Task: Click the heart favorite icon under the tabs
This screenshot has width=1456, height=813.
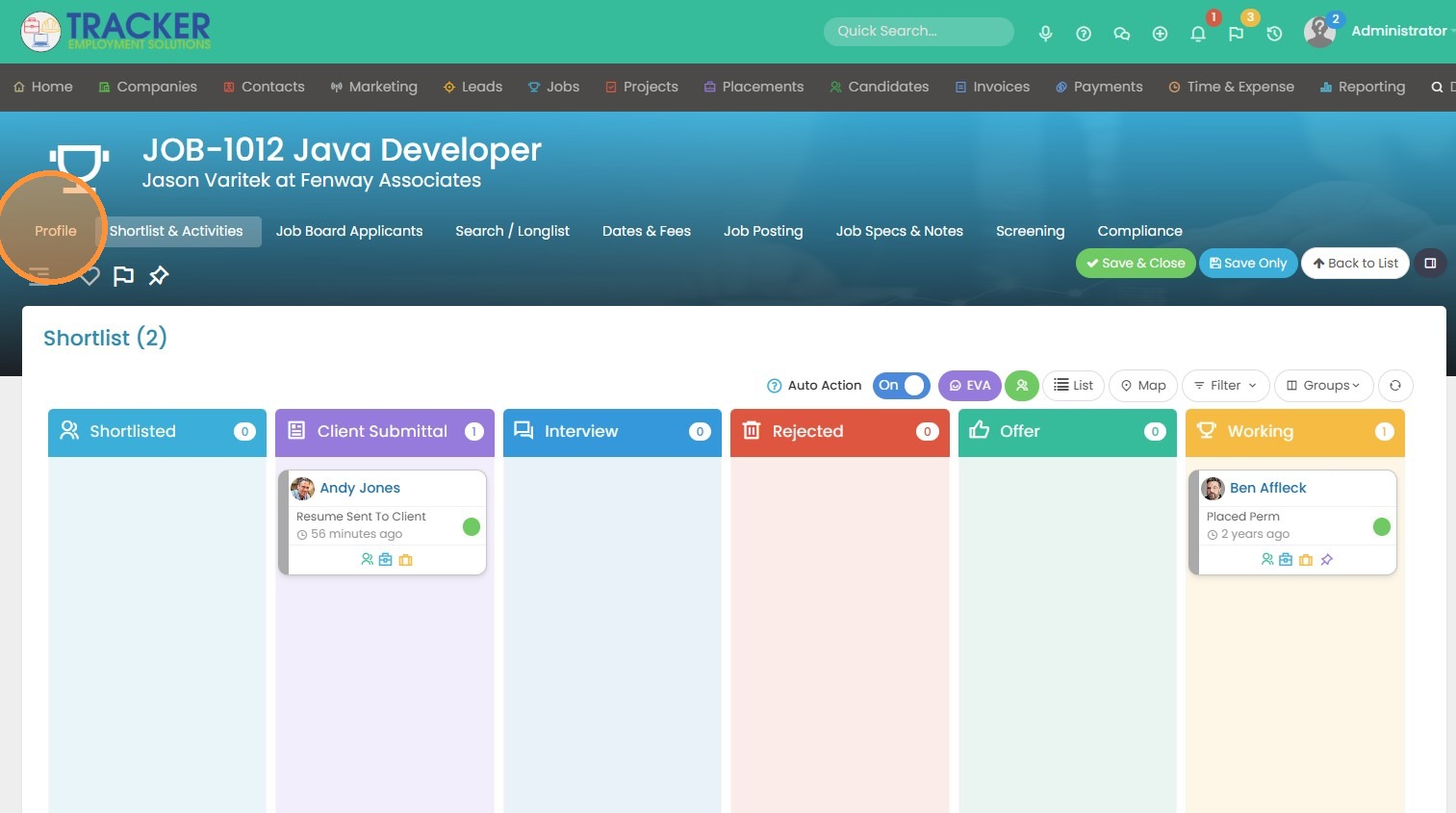Action: pyautogui.click(x=89, y=276)
